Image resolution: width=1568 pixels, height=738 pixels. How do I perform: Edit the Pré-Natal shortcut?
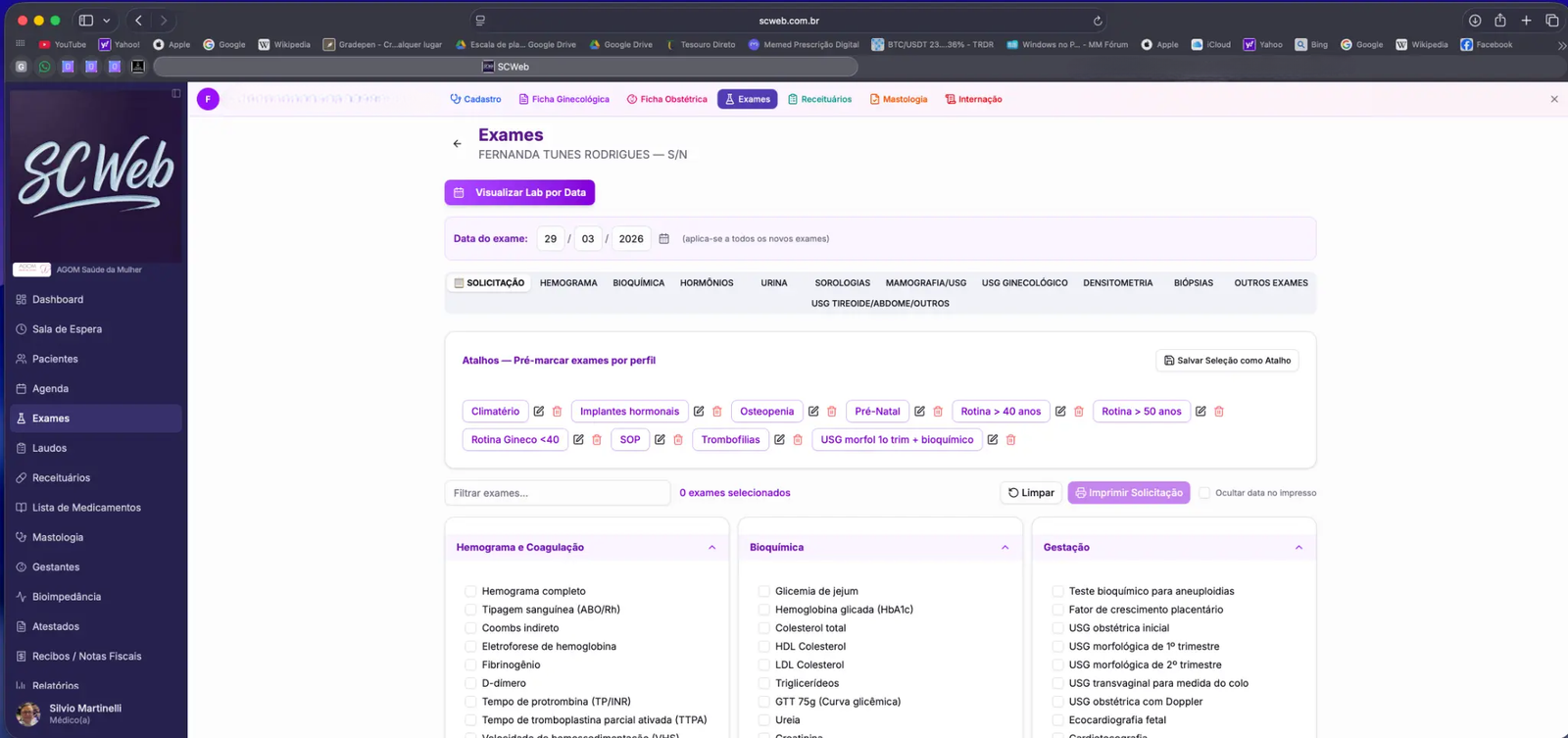click(919, 412)
